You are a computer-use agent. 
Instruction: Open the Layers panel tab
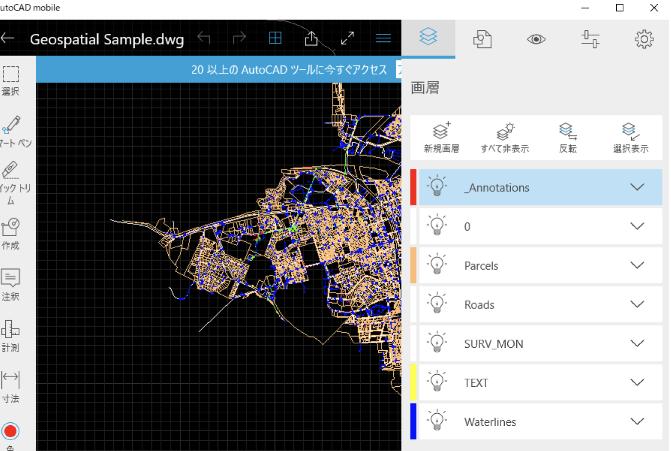(428, 39)
